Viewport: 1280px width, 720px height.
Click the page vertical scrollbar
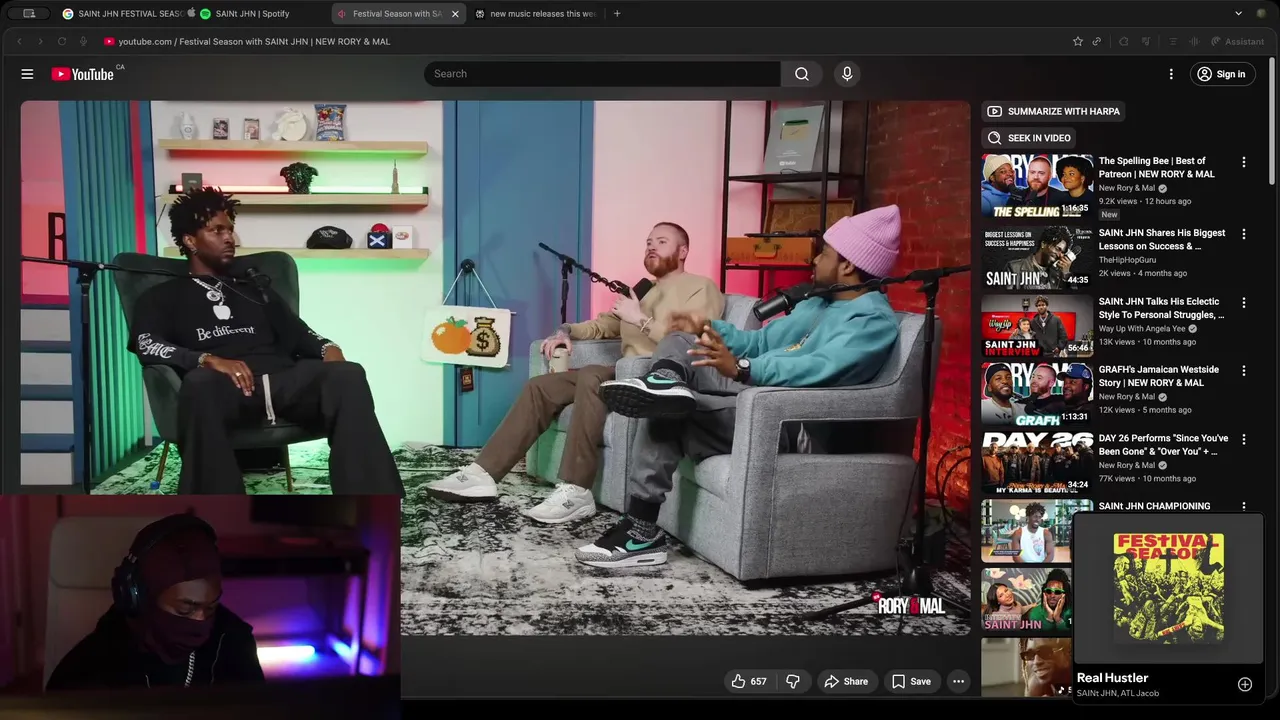[1273, 120]
